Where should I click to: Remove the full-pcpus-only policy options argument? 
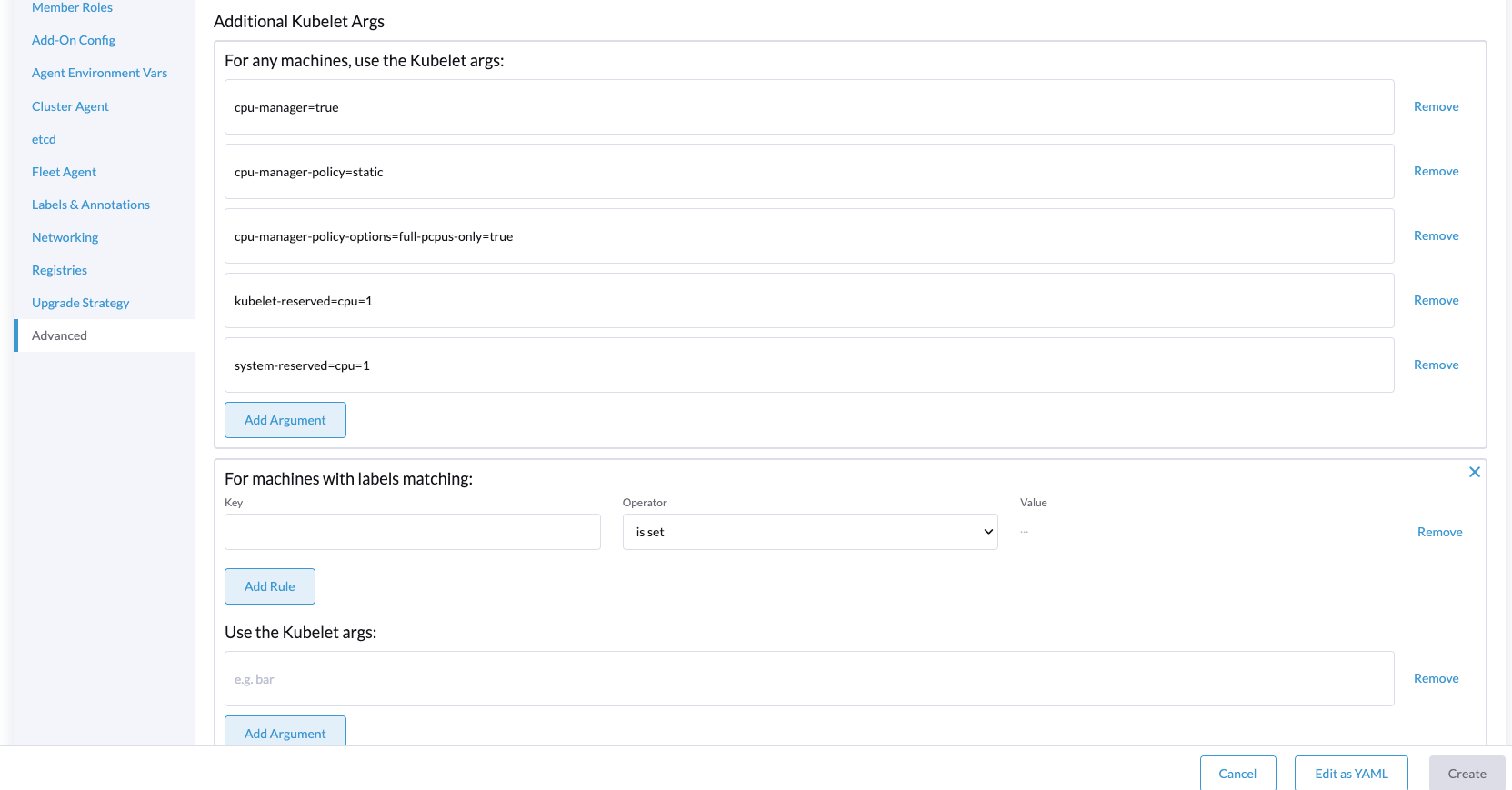[x=1436, y=235]
